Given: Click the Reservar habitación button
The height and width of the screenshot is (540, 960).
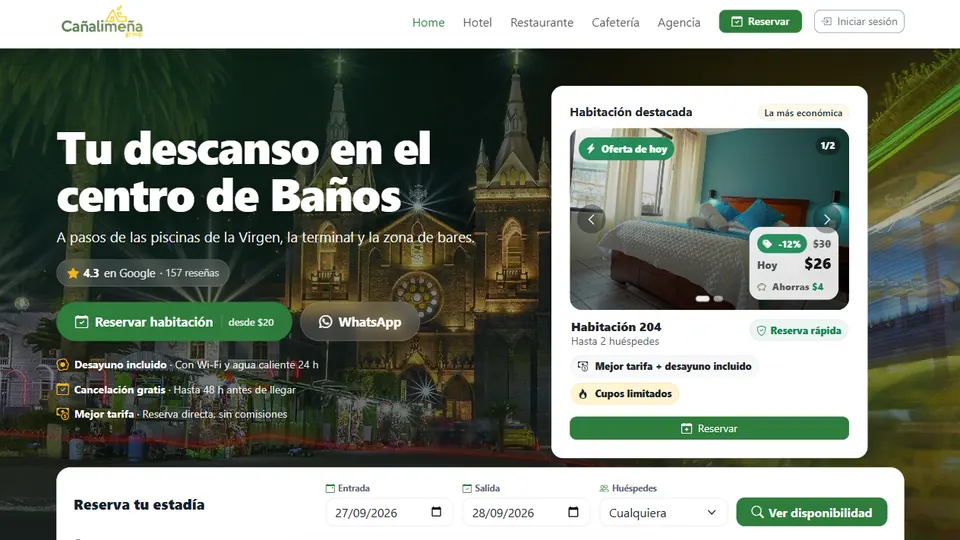Looking at the screenshot, I should click(174, 321).
